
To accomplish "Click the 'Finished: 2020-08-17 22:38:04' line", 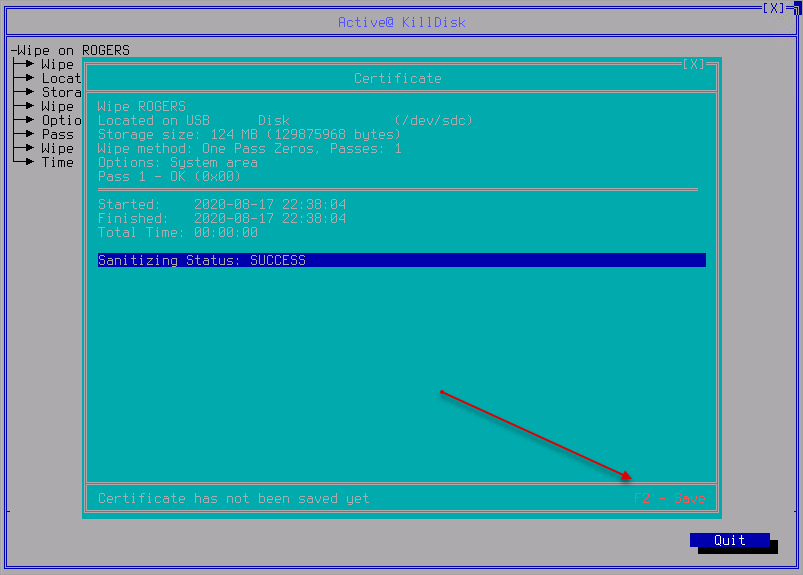I will [x=222, y=218].
